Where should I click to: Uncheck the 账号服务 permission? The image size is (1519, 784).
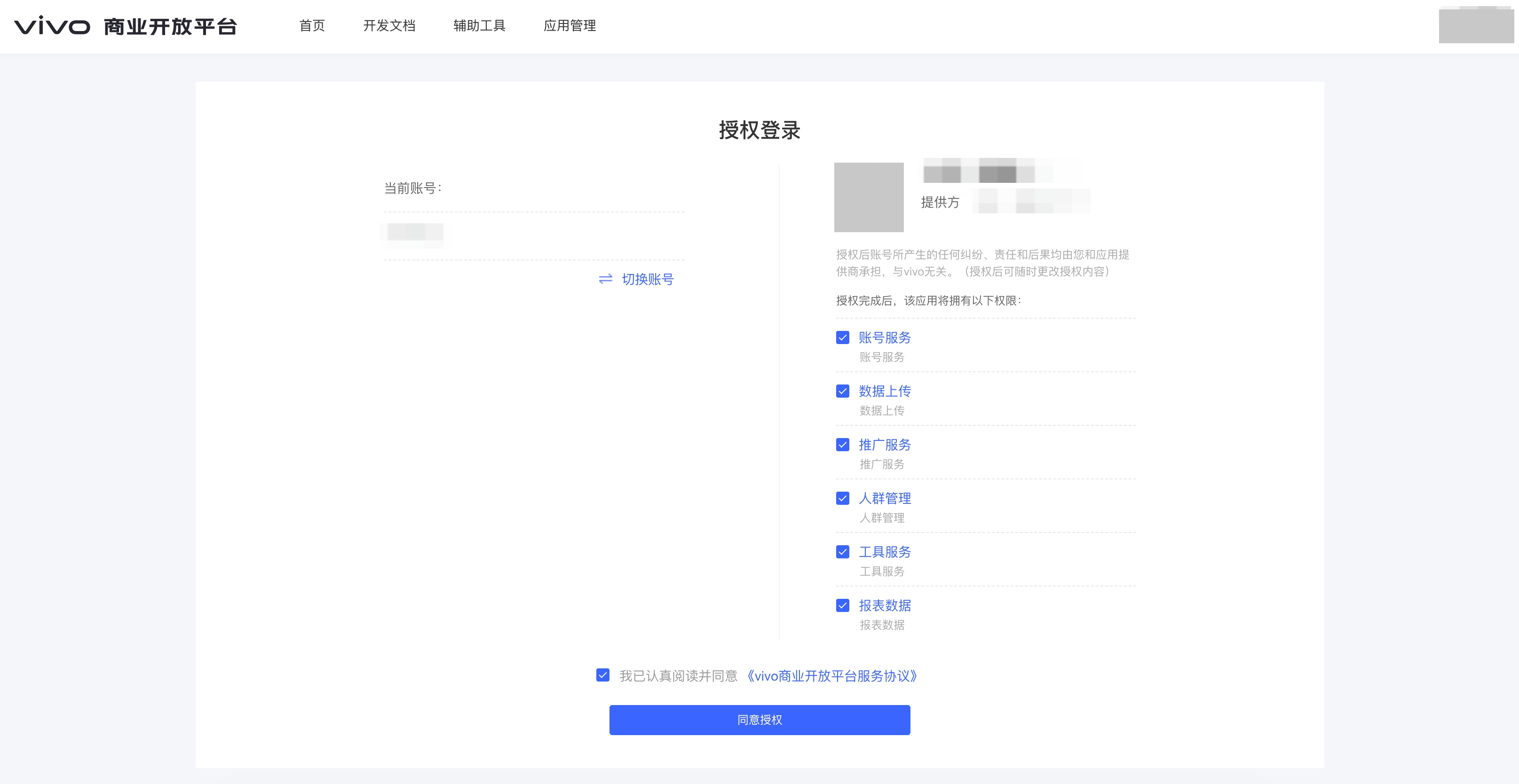(x=843, y=337)
